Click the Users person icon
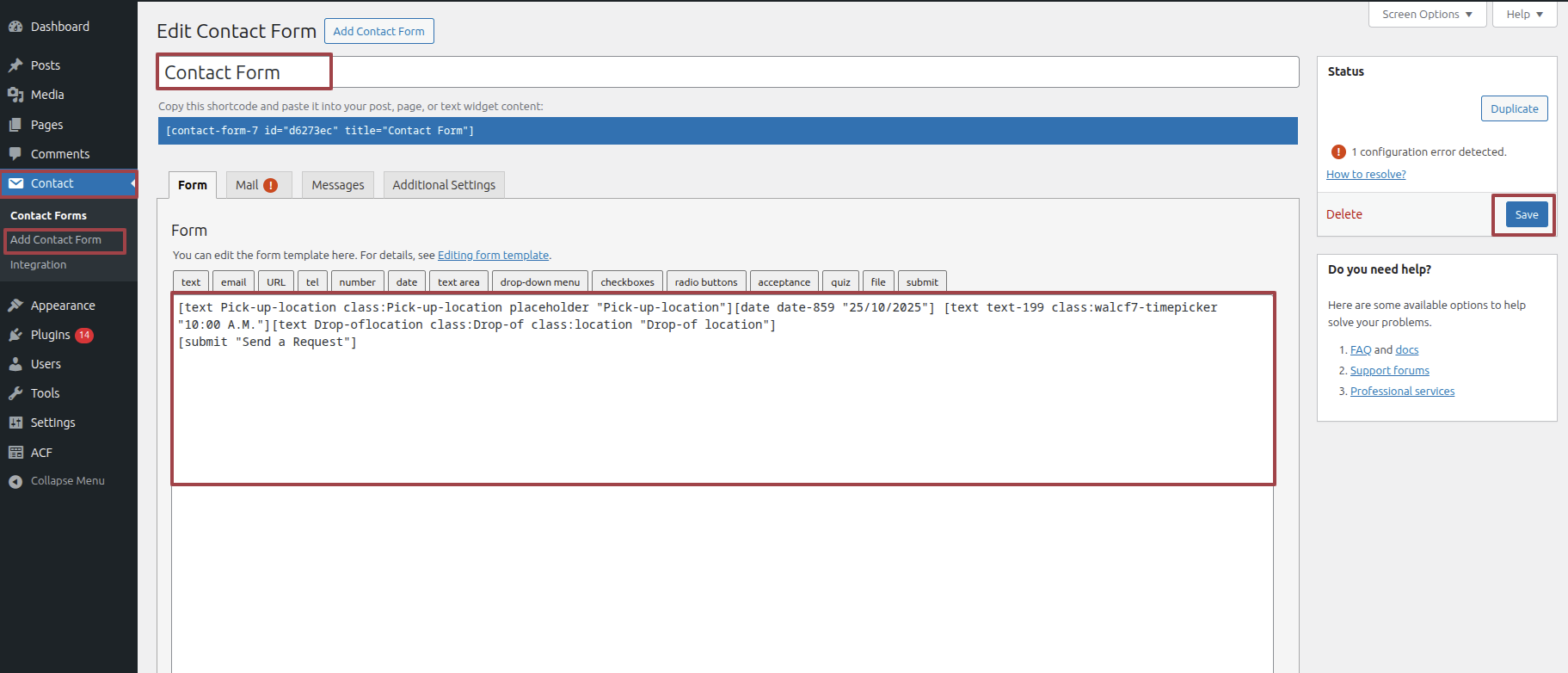Image resolution: width=1568 pixels, height=673 pixels. (15, 364)
